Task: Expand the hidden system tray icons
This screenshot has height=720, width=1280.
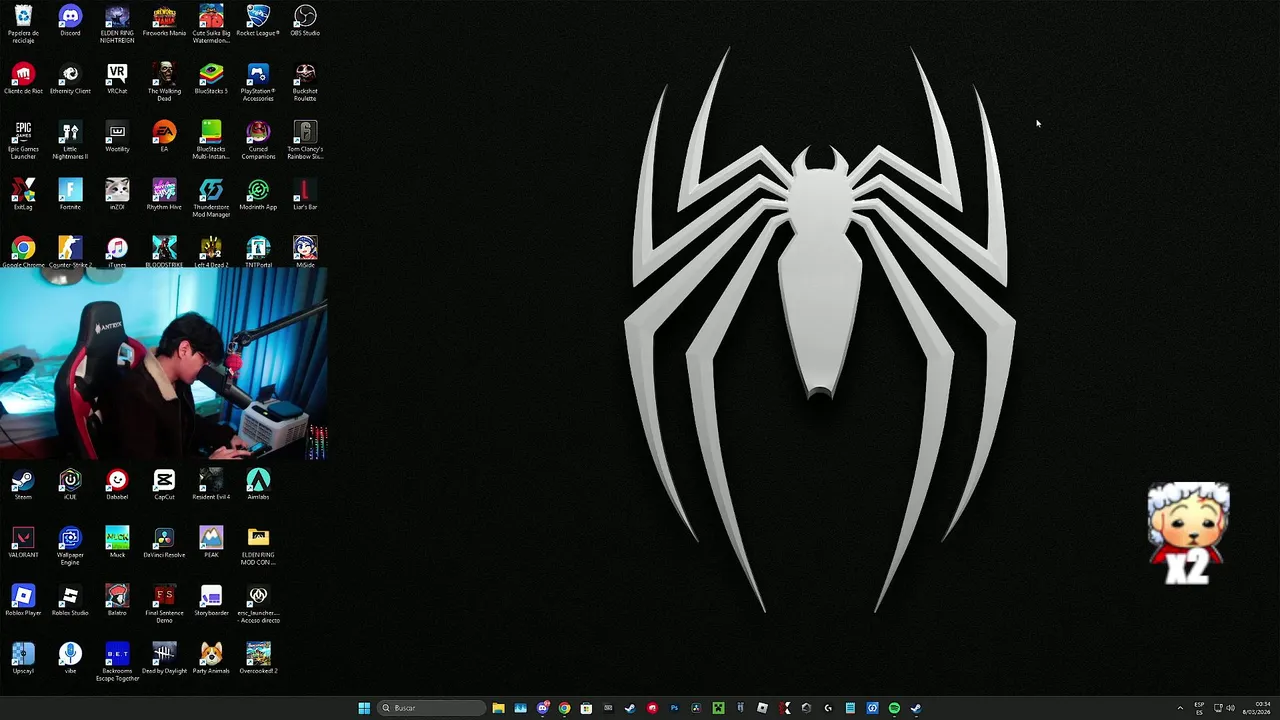Action: (x=1180, y=708)
